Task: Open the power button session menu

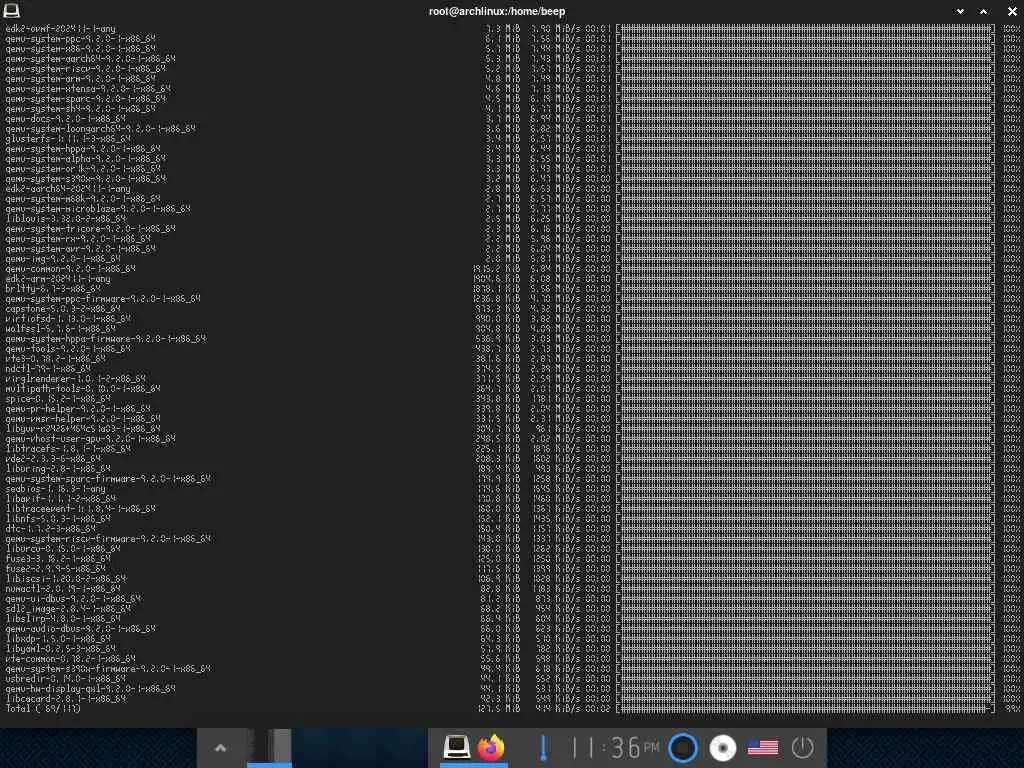Action: pyautogui.click(x=803, y=747)
